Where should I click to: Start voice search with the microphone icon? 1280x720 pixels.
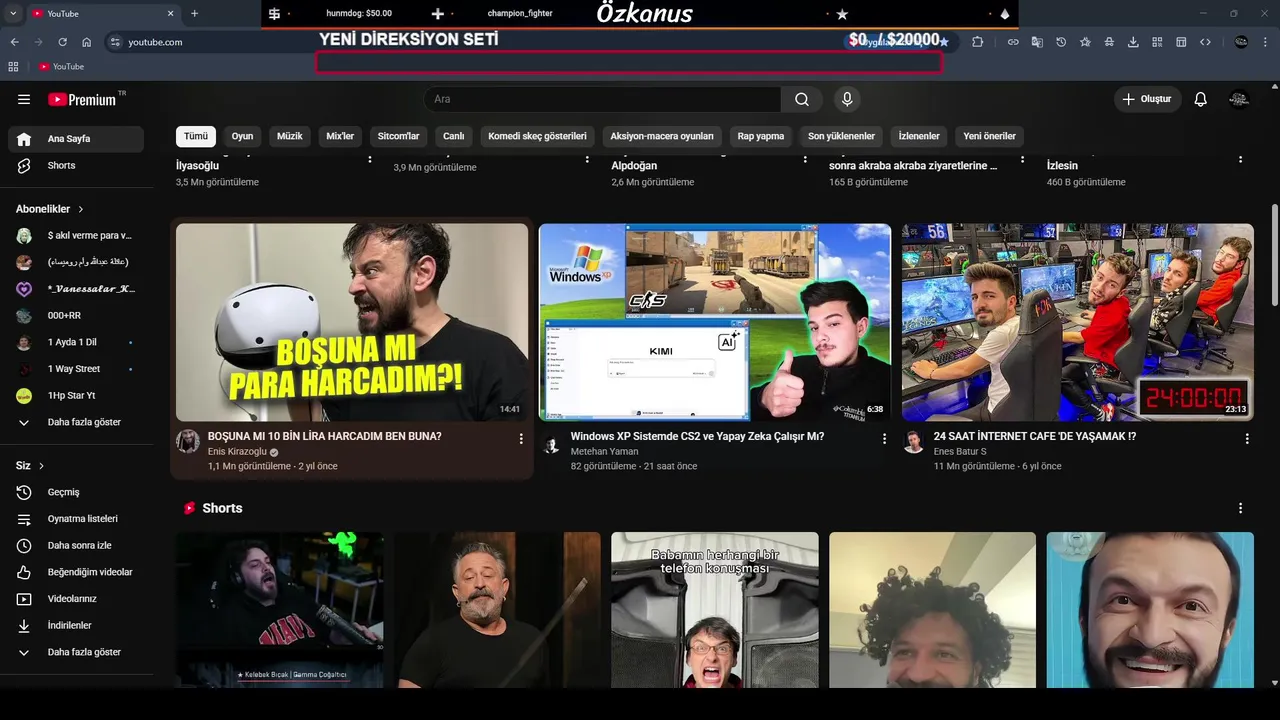[847, 99]
